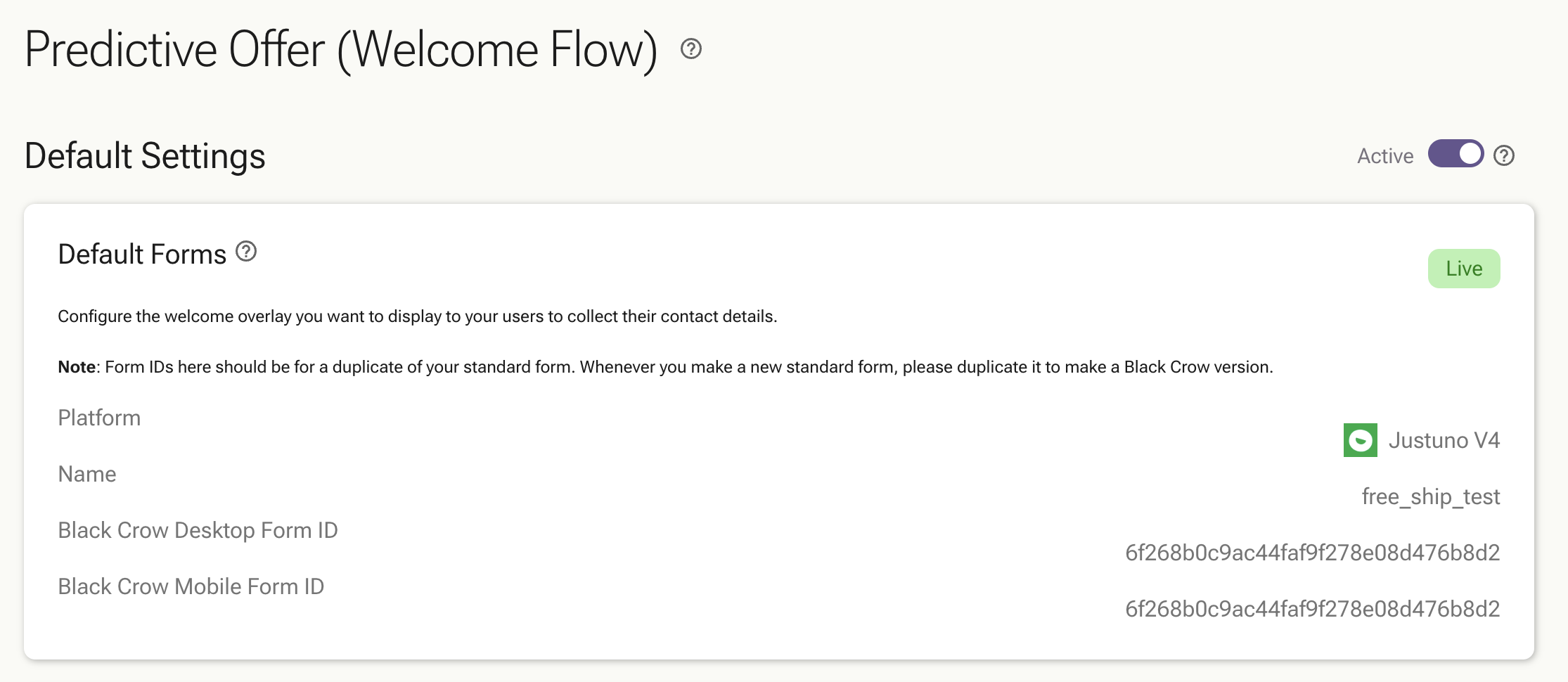Select the free_ship_test form name
This screenshot has height=682, width=1568.
1431,496
